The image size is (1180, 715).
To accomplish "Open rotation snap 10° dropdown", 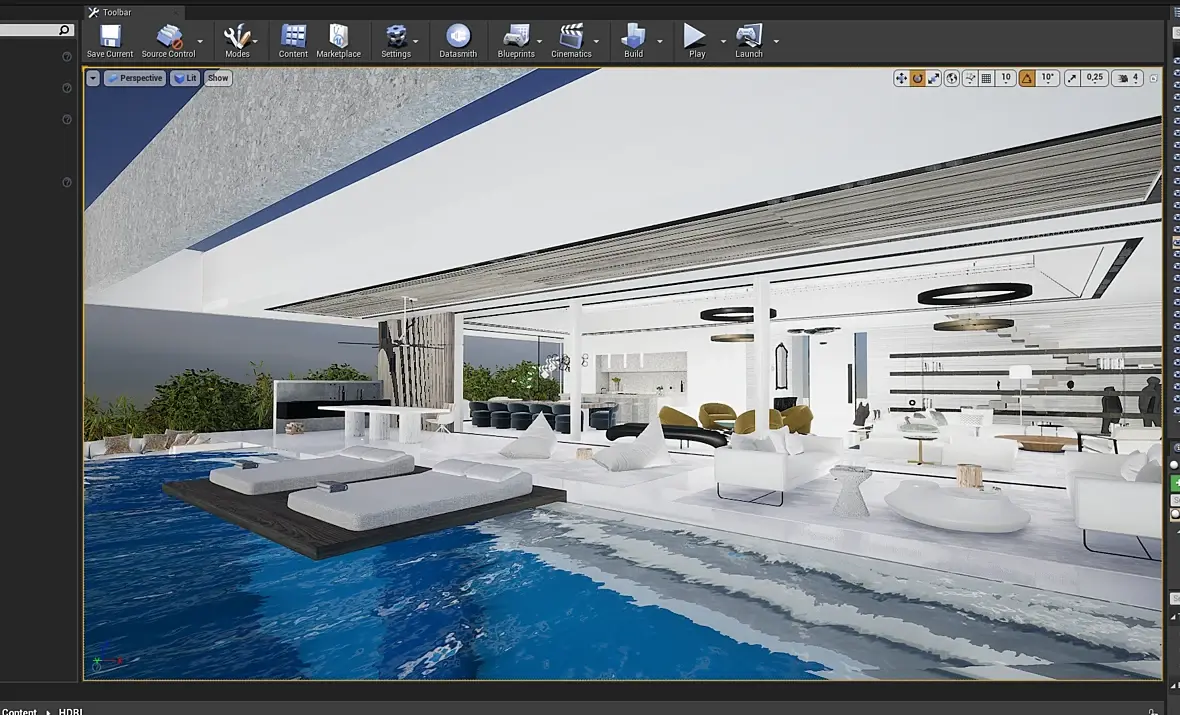I will point(1048,78).
